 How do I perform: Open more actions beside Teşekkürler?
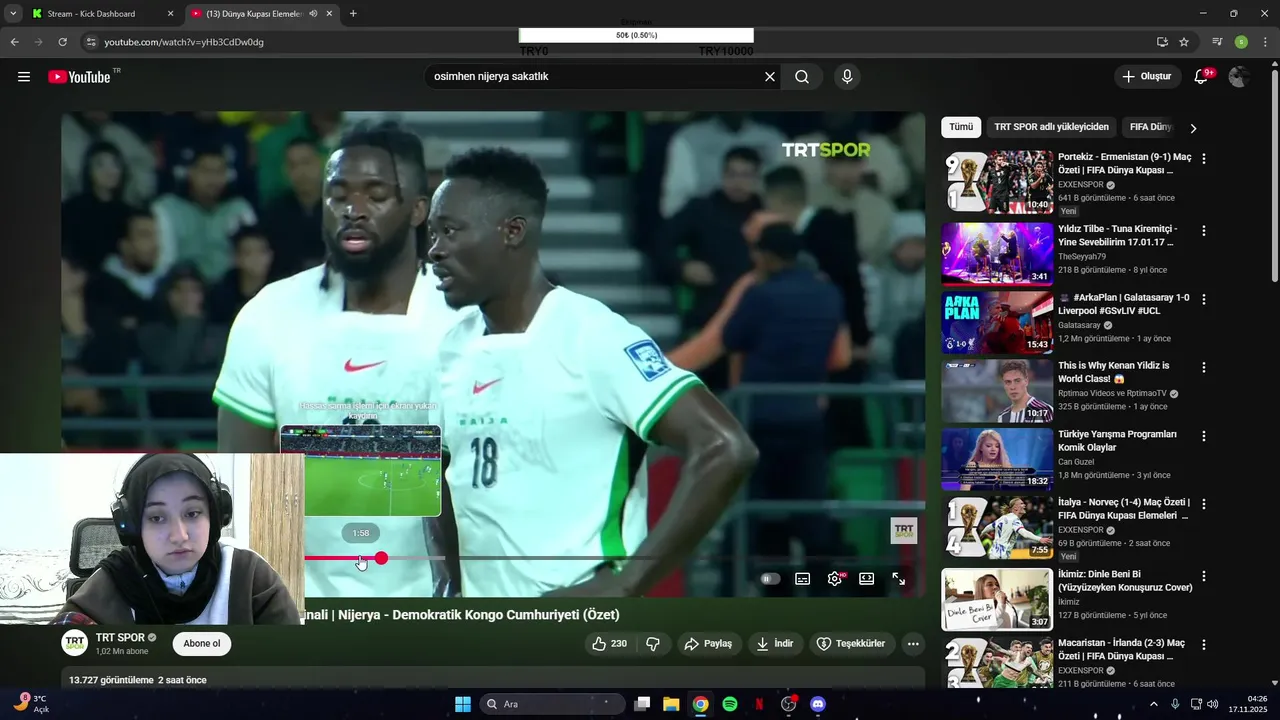[913, 644]
